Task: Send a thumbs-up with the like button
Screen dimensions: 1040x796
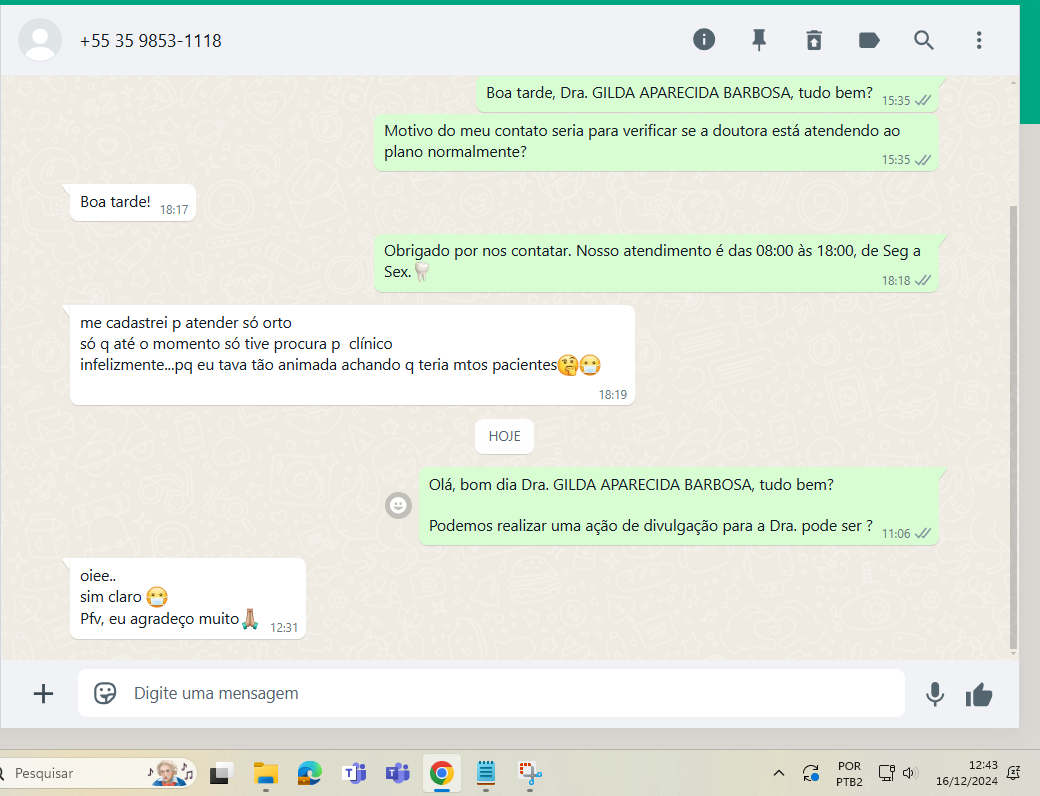Action: [x=979, y=695]
